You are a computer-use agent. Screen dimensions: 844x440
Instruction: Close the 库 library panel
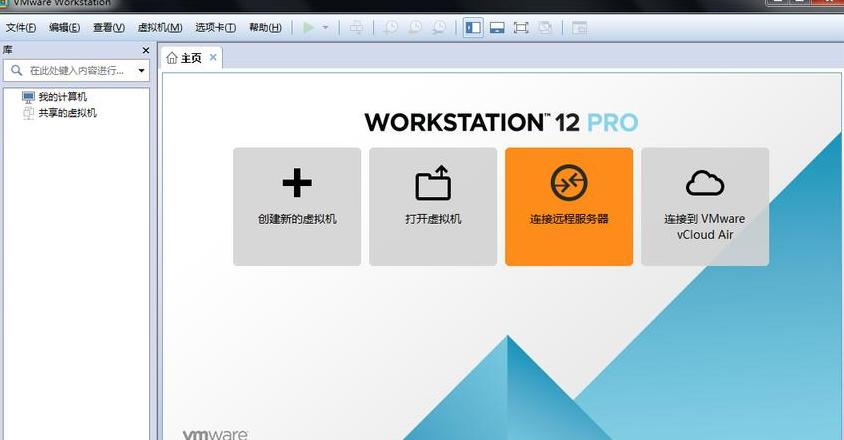point(145,50)
